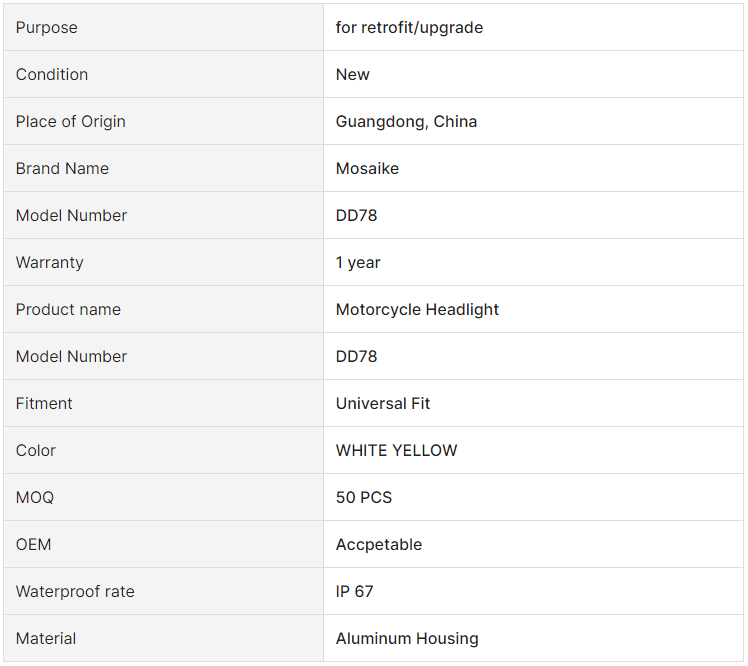Select the 'Mosaike' brand value
The height and width of the screenshot is (666, 748).
click(x=367, y=168)
